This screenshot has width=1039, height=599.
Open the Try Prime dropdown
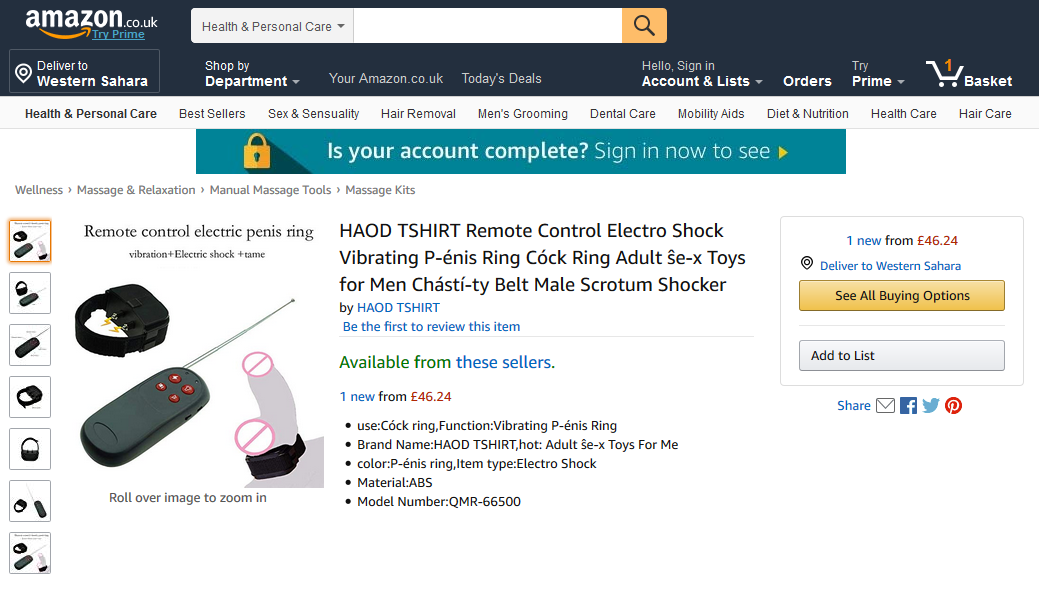pyautogui.click(x=877, y=74)
